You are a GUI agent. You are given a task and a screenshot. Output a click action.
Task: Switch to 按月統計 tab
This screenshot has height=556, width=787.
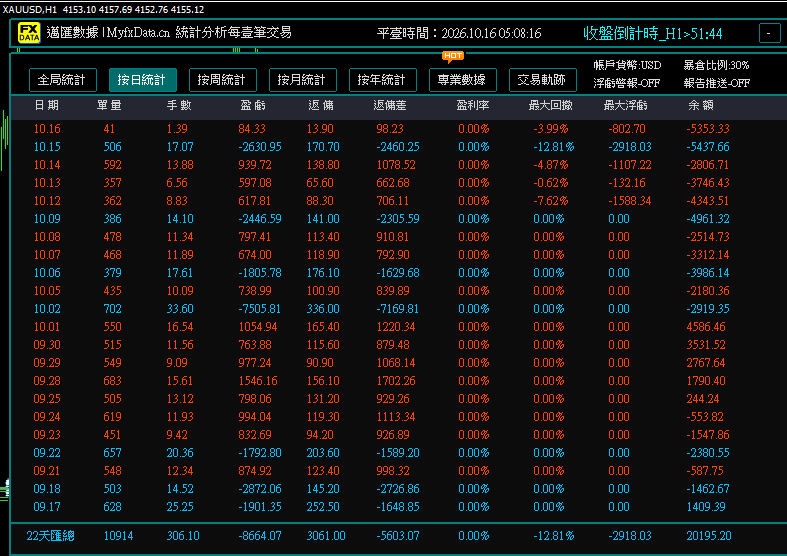point(303,80)
